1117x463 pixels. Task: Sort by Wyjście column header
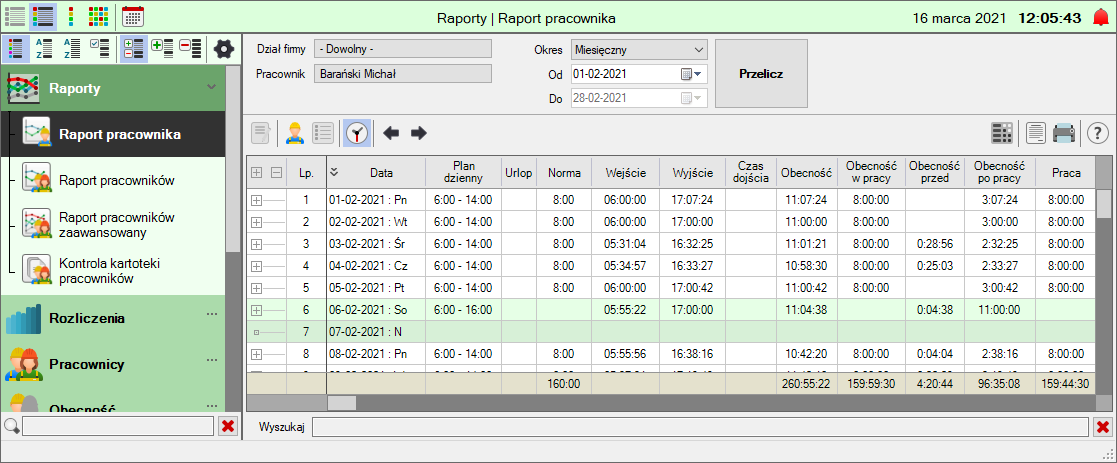click(692, 172)
